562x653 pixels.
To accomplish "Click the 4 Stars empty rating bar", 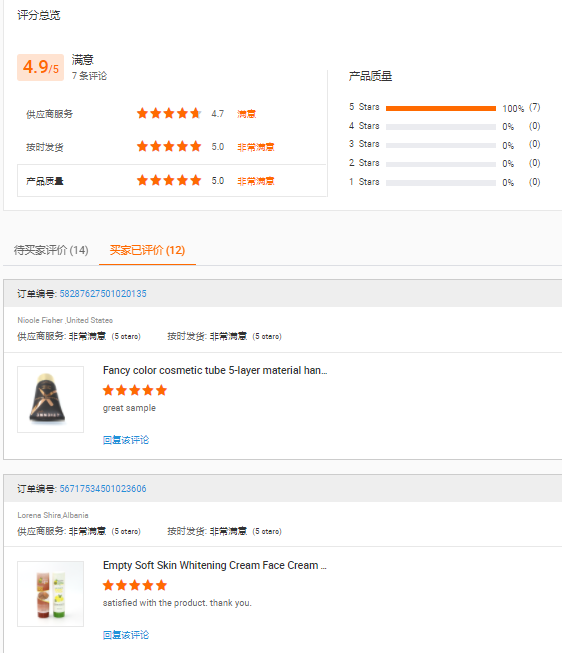I will click(x=441, y=127).
